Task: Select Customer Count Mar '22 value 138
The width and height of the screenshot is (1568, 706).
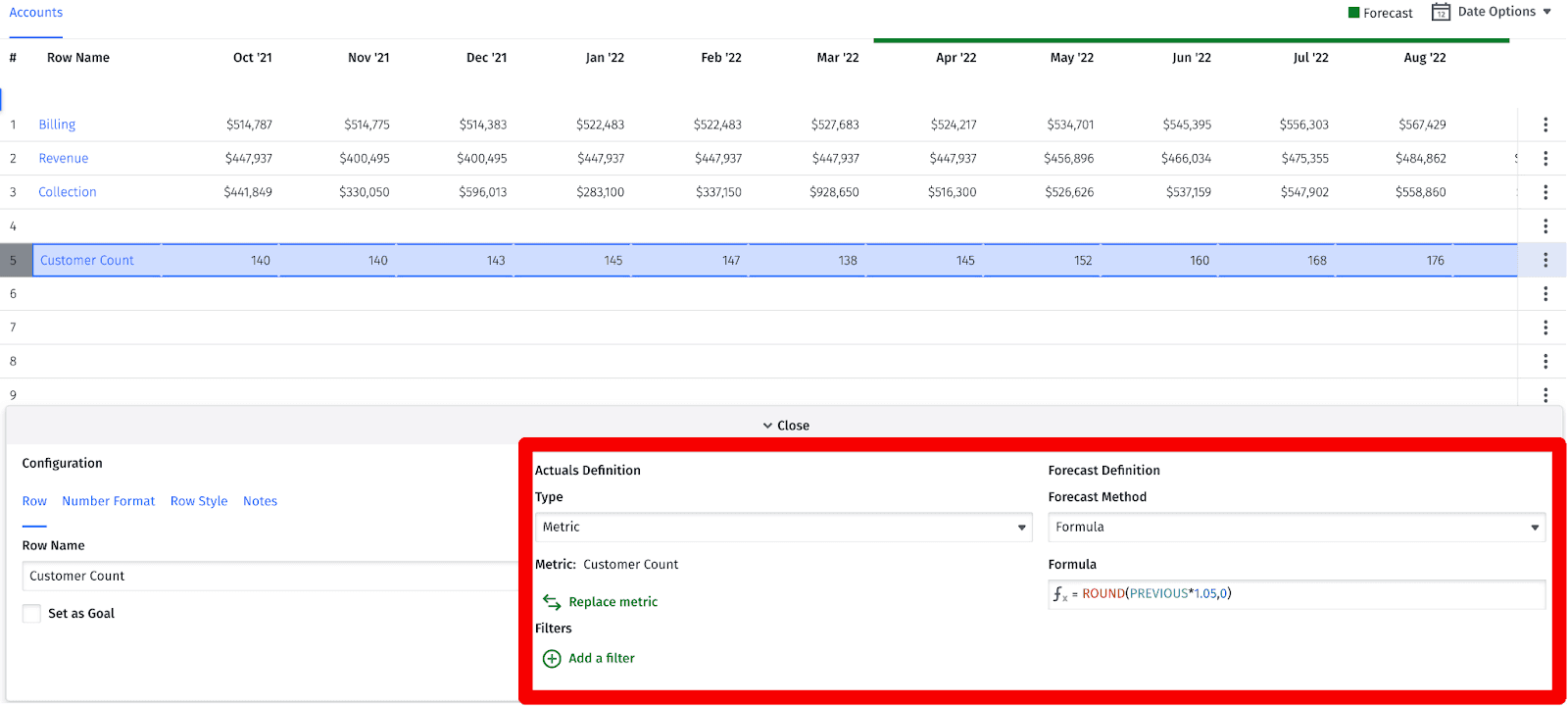Action: click(x=848, y=260)
